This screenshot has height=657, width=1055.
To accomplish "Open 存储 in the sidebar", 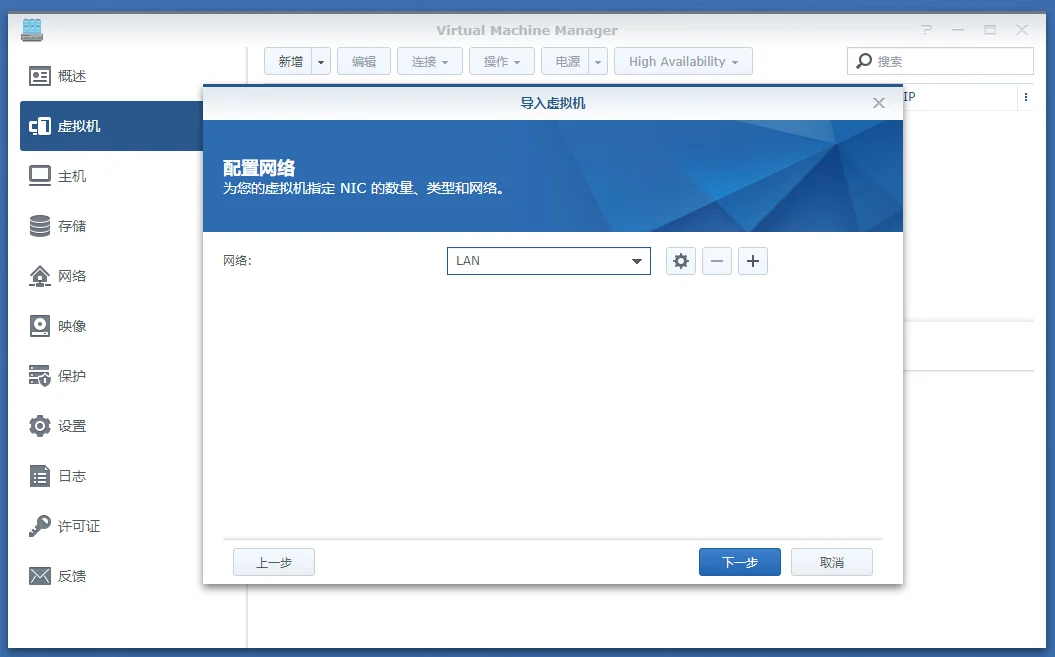I will [x=111, y=226].
